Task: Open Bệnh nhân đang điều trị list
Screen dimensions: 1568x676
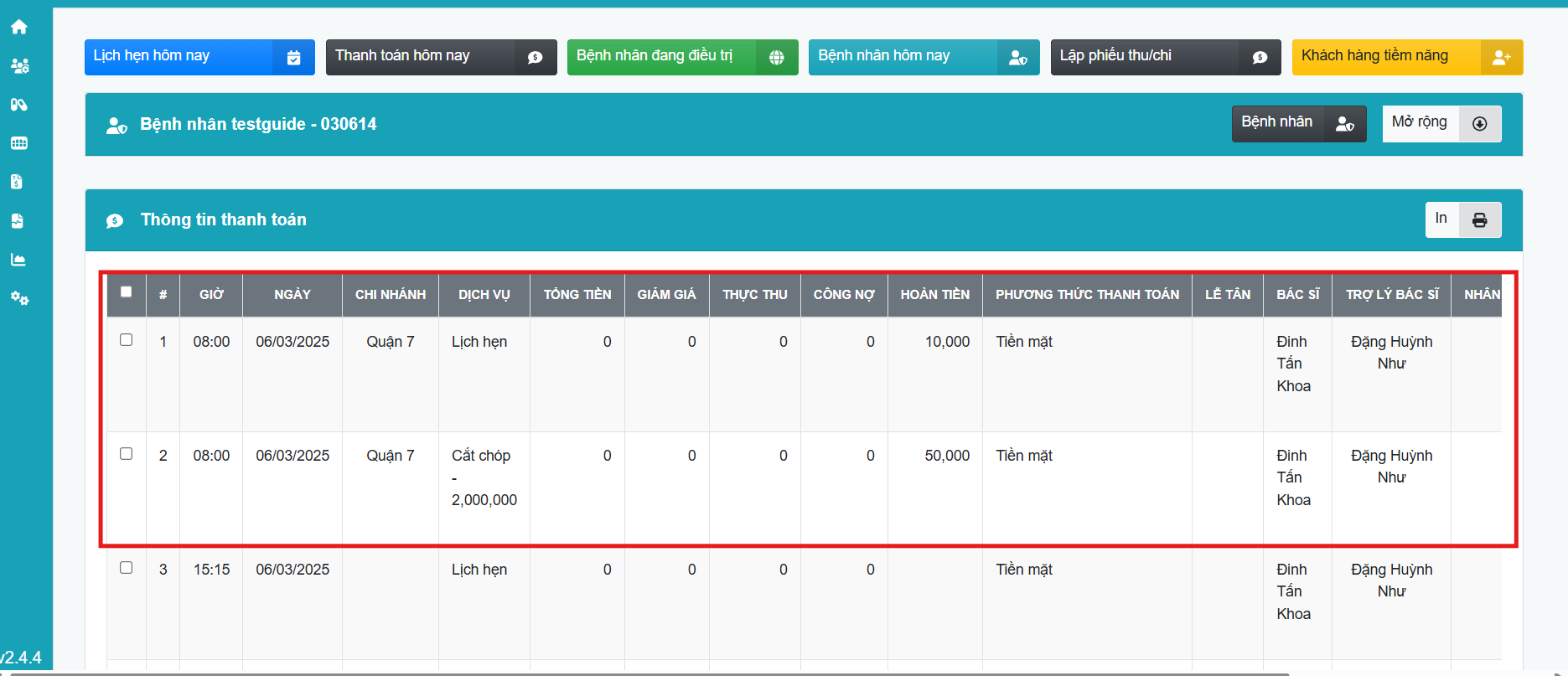Action: (682, 57)
